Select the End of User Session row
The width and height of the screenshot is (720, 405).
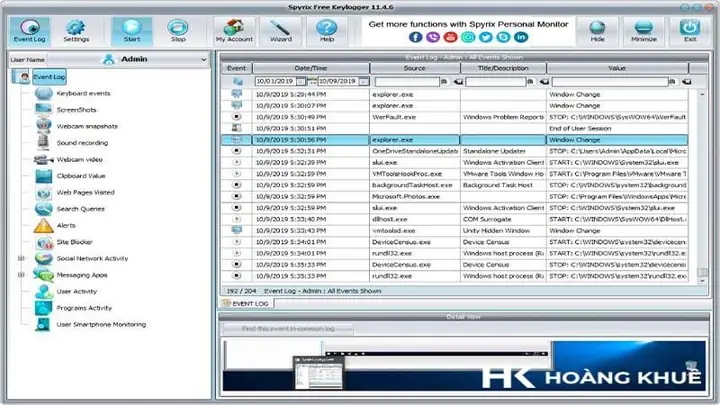pyautogui.click(x=455, y=129)
